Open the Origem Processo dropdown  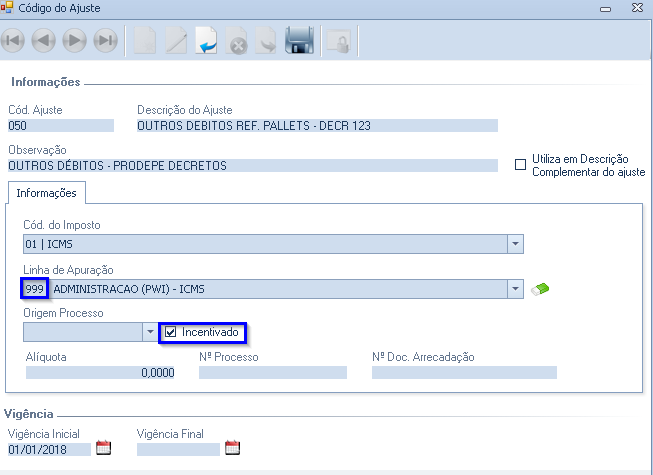click(150, 332)
